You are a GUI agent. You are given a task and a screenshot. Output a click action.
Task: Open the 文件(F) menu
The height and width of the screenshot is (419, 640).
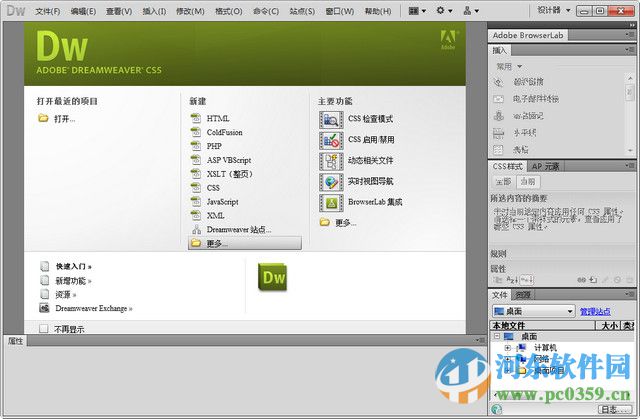[x=47, y=11]
